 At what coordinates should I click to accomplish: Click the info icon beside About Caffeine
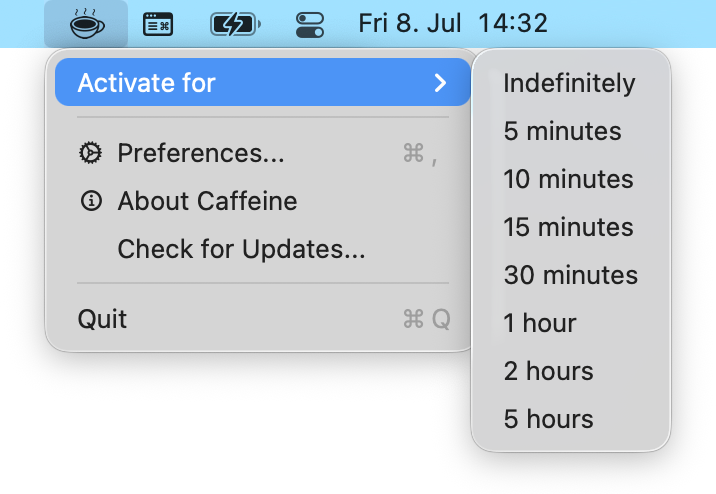(x=91, y=201)
